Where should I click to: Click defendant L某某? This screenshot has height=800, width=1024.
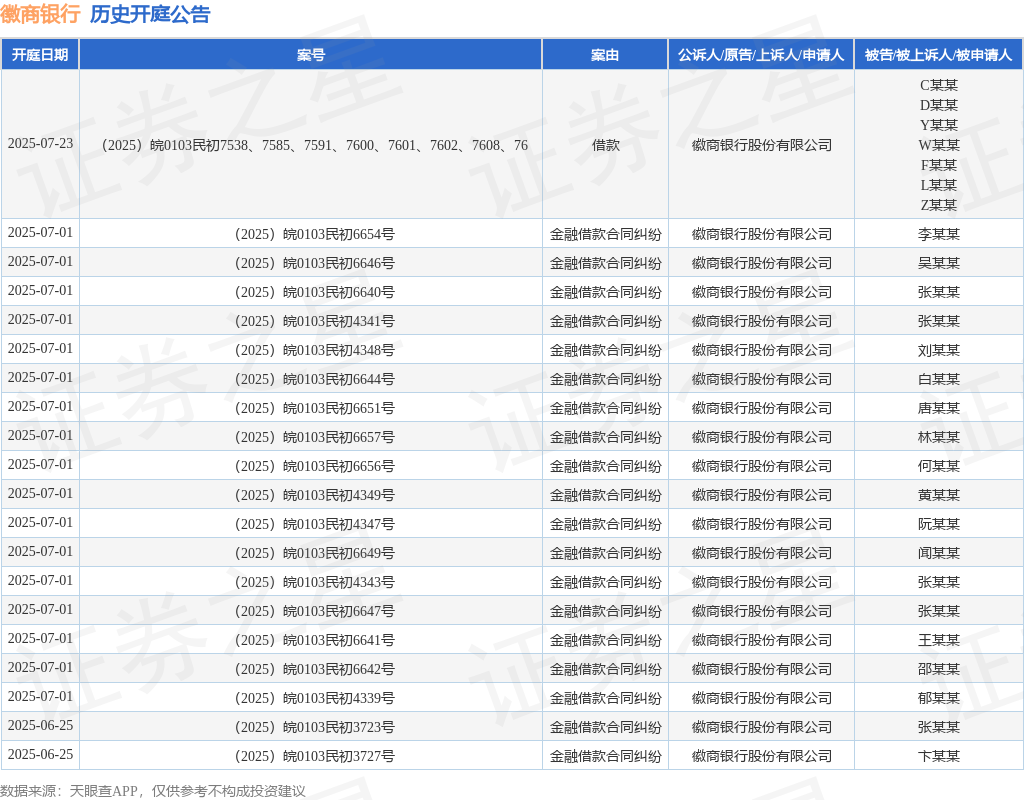tap(938, 185)
